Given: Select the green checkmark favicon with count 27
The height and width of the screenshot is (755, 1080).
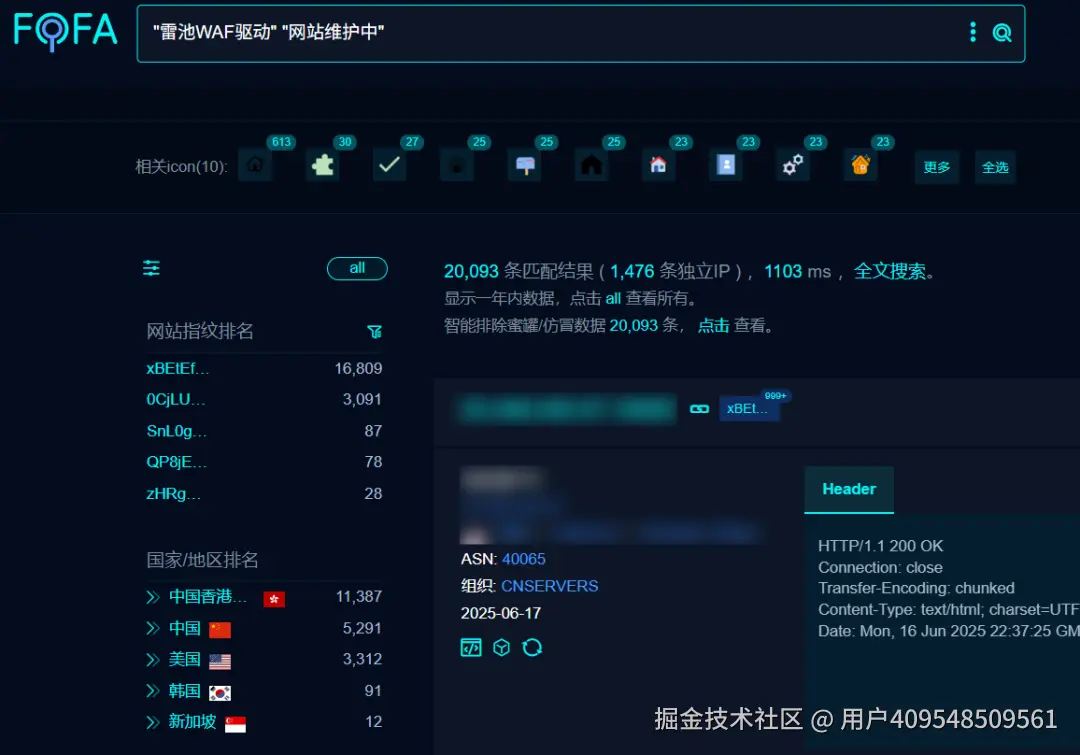Looking at the screenshot, I should coord(390,165).
